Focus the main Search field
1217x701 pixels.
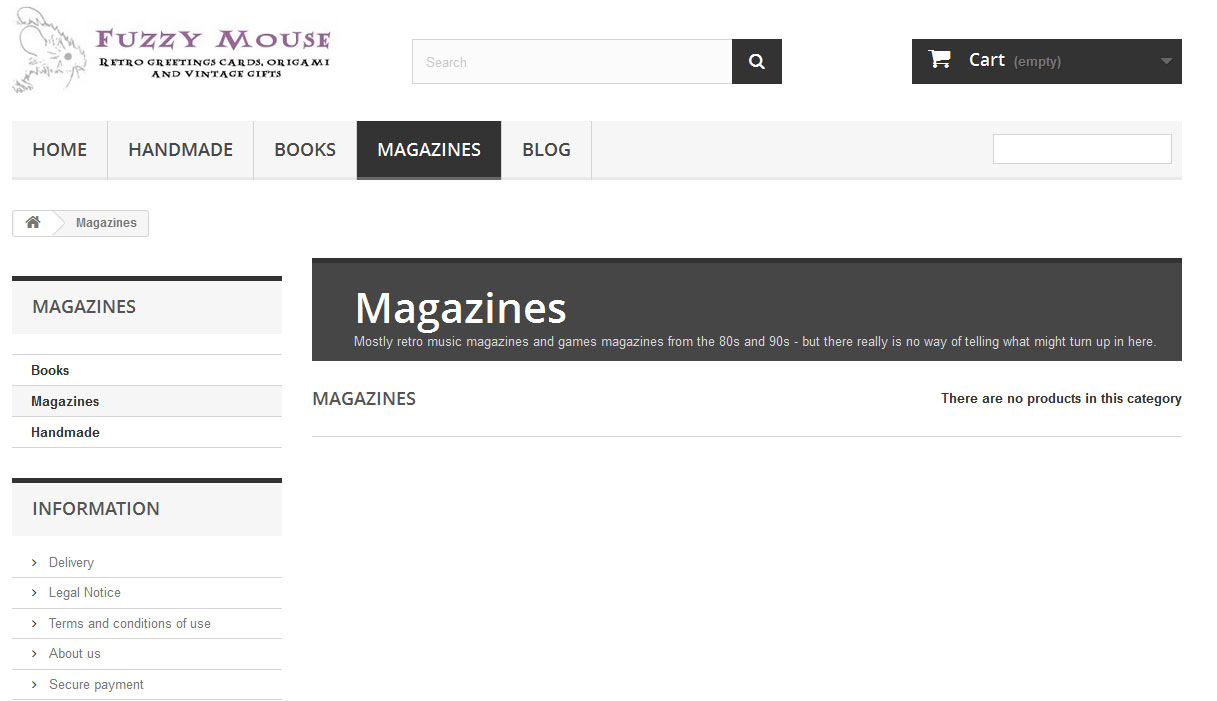point(572,61)
